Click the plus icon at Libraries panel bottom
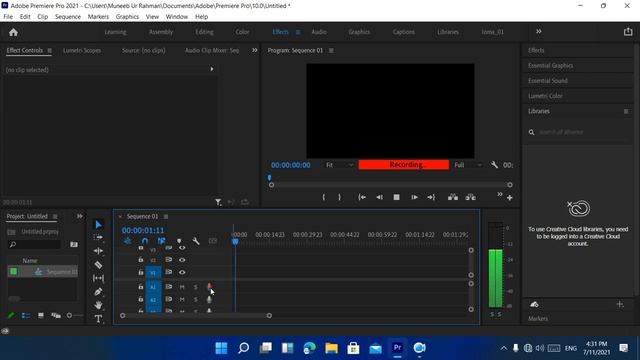 [620, 304]
